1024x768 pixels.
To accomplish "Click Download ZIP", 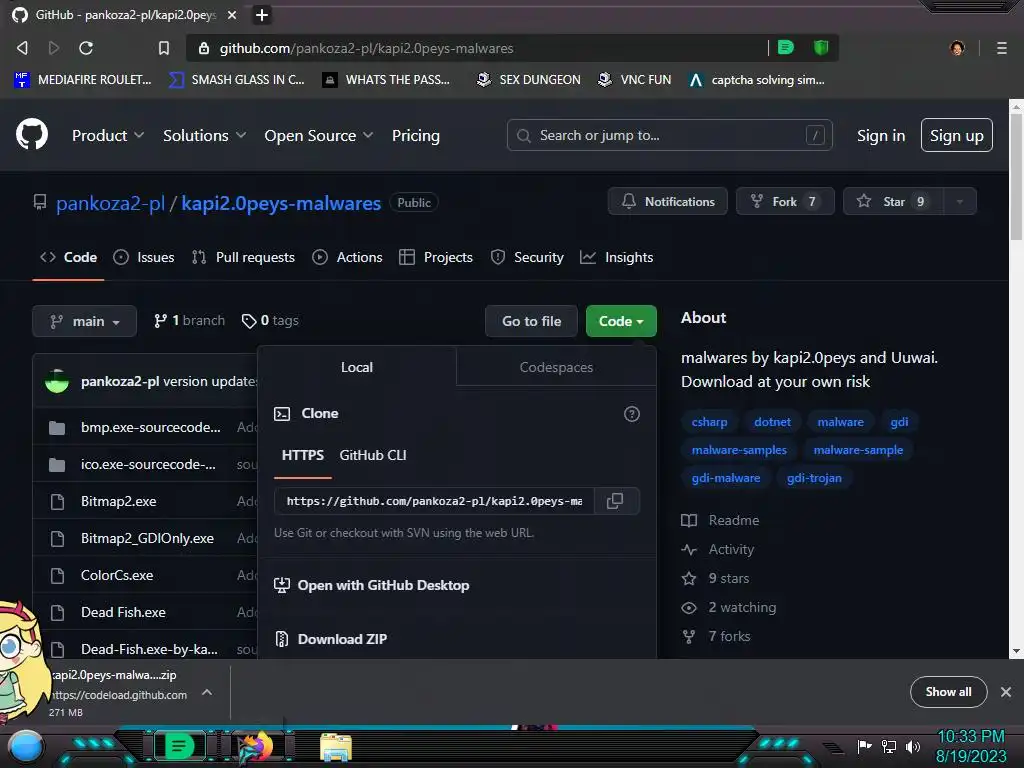I will (330, 639).
